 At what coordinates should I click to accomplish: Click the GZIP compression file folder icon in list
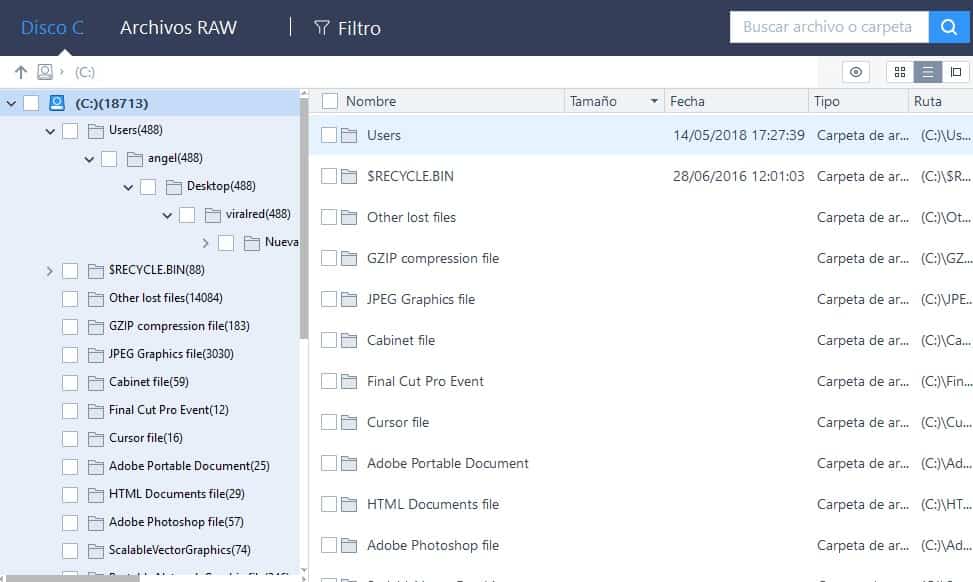(x=349, y=258)
